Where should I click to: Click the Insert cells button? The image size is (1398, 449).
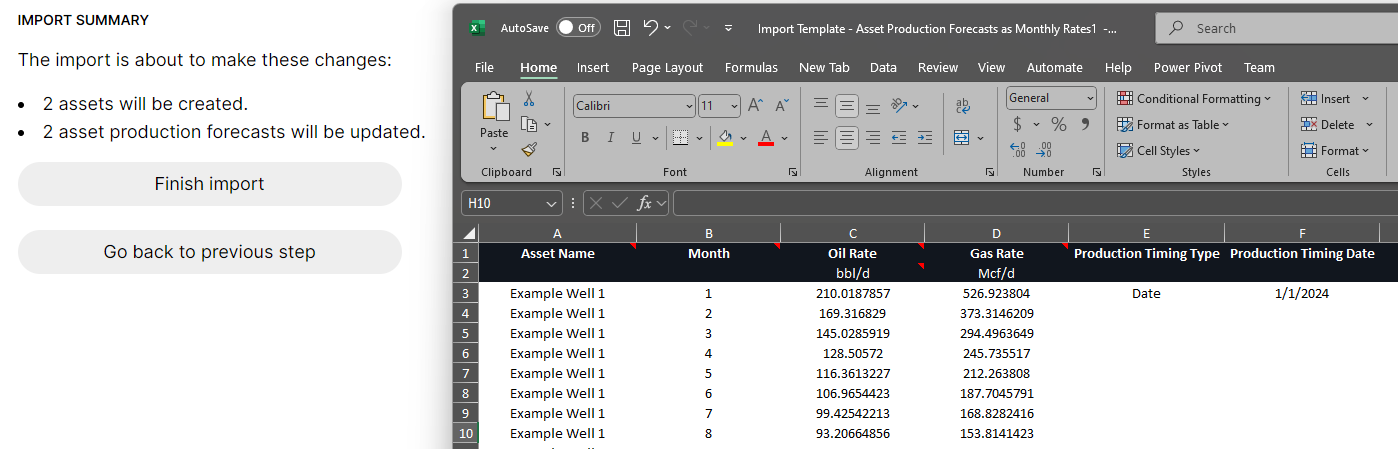(x=1325, y=99)
